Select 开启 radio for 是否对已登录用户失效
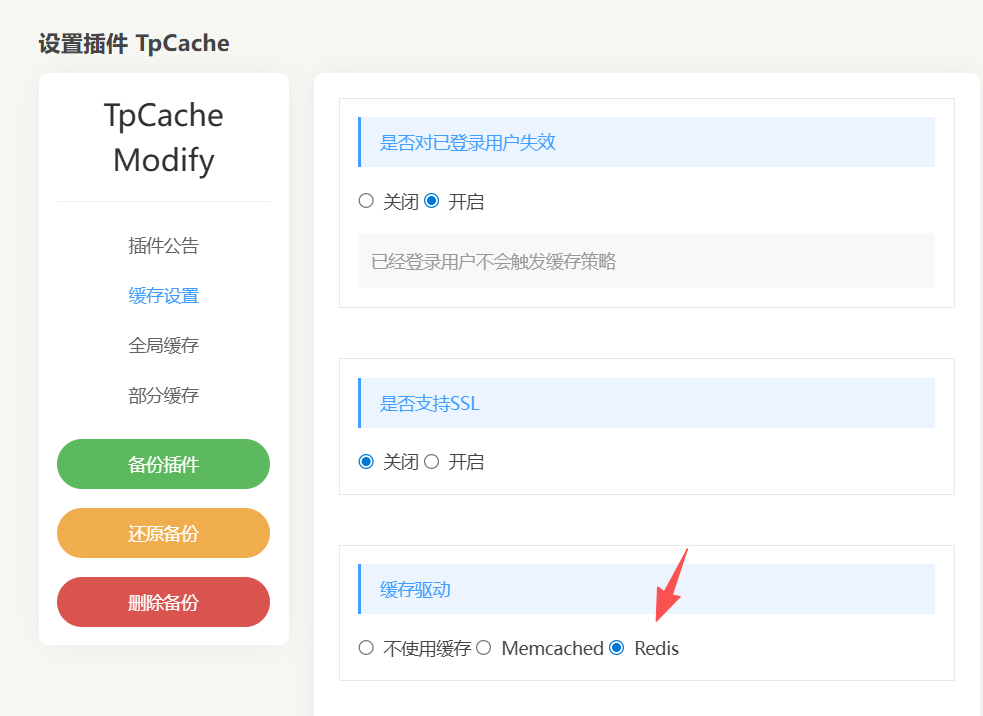 431,201
